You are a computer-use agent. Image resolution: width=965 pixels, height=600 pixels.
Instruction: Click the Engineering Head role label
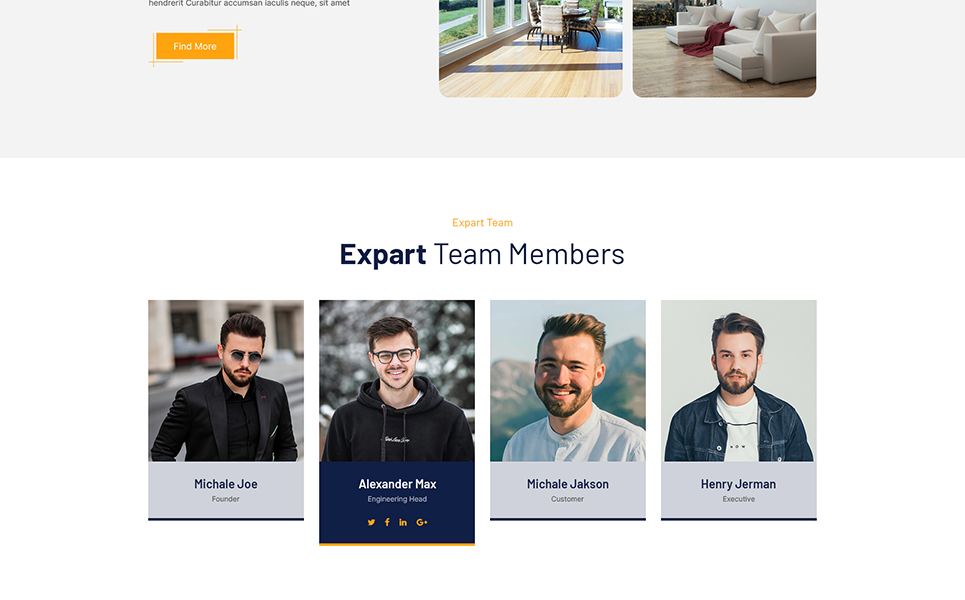point(397,499)
